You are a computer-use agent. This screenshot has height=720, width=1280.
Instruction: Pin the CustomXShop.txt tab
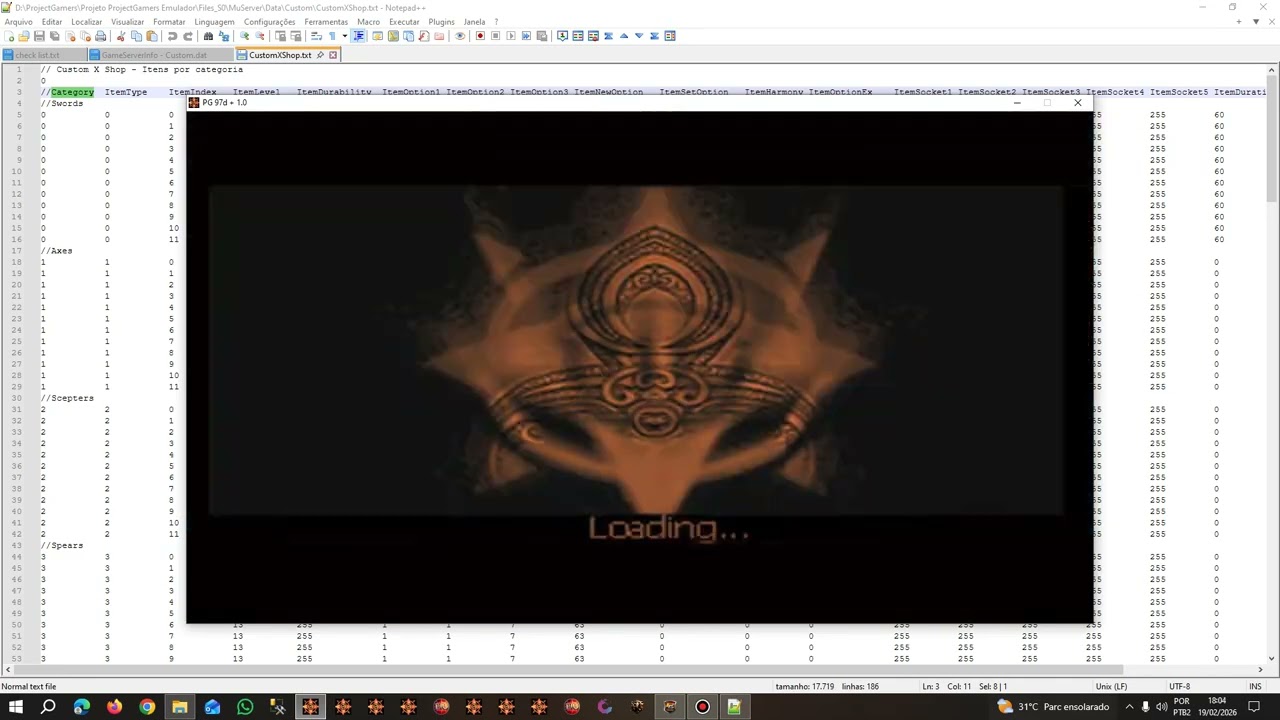(x=320, y=55)
